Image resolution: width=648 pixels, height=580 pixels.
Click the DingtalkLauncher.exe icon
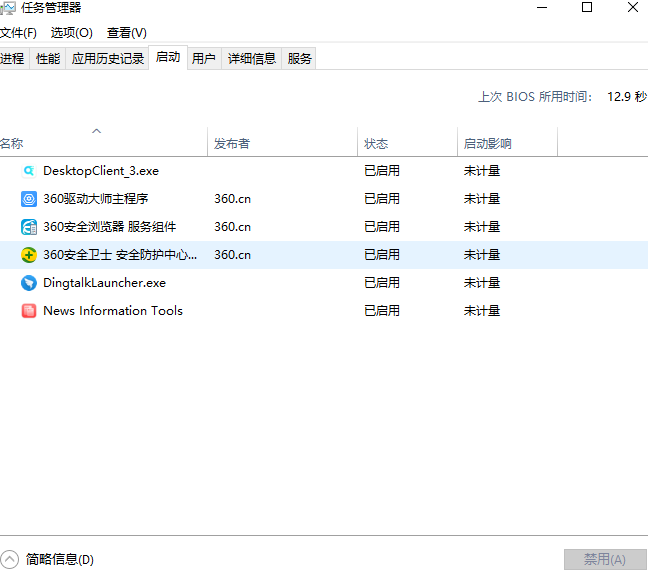pos(29,283)
